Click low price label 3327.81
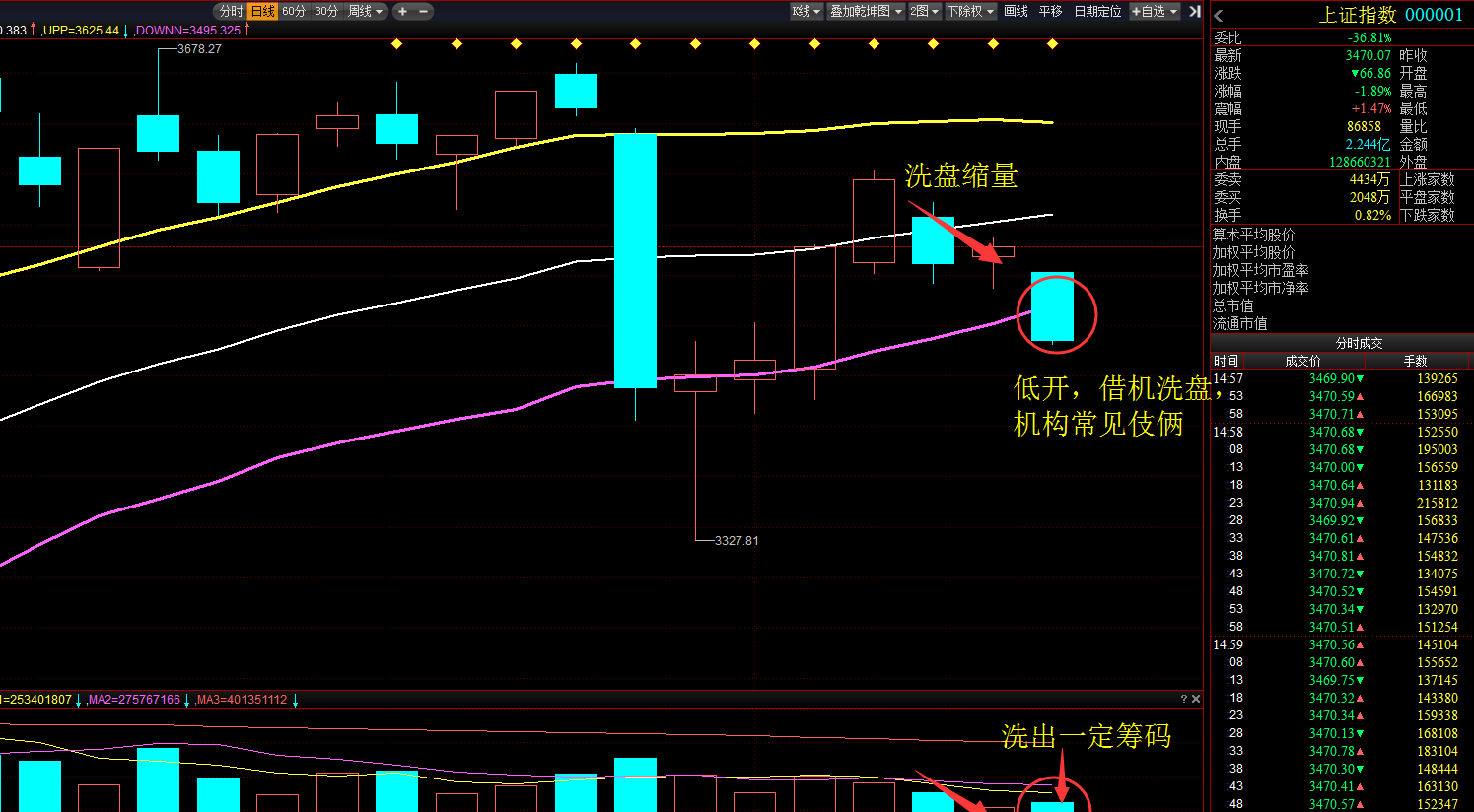 tap(737, 541)
